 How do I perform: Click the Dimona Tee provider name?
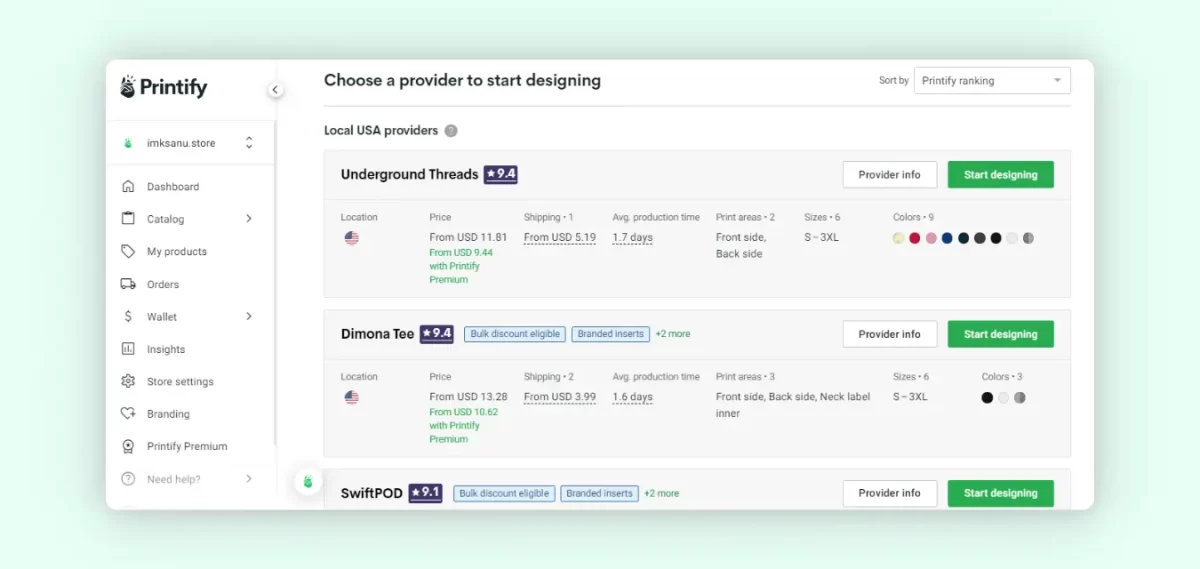(x=377, y=334)
